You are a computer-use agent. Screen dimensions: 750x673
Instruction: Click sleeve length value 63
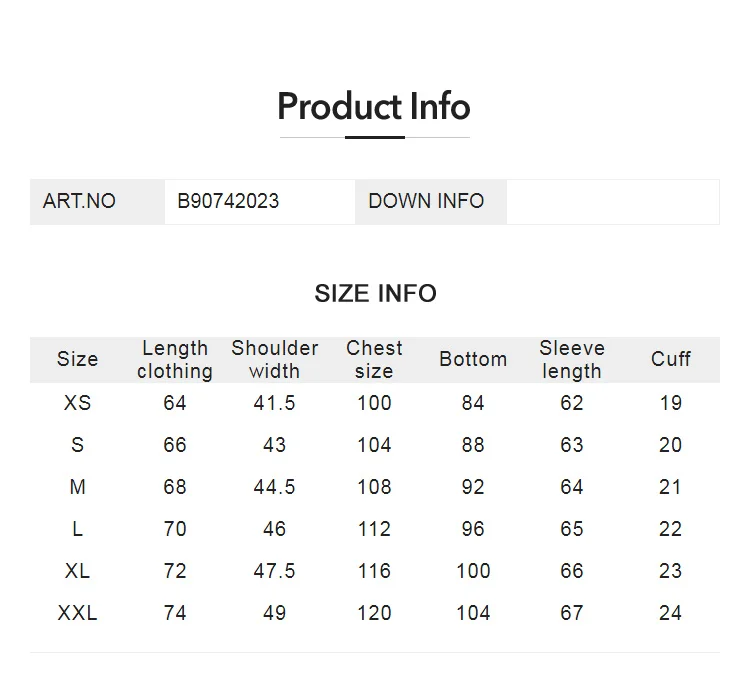[572, 445]
